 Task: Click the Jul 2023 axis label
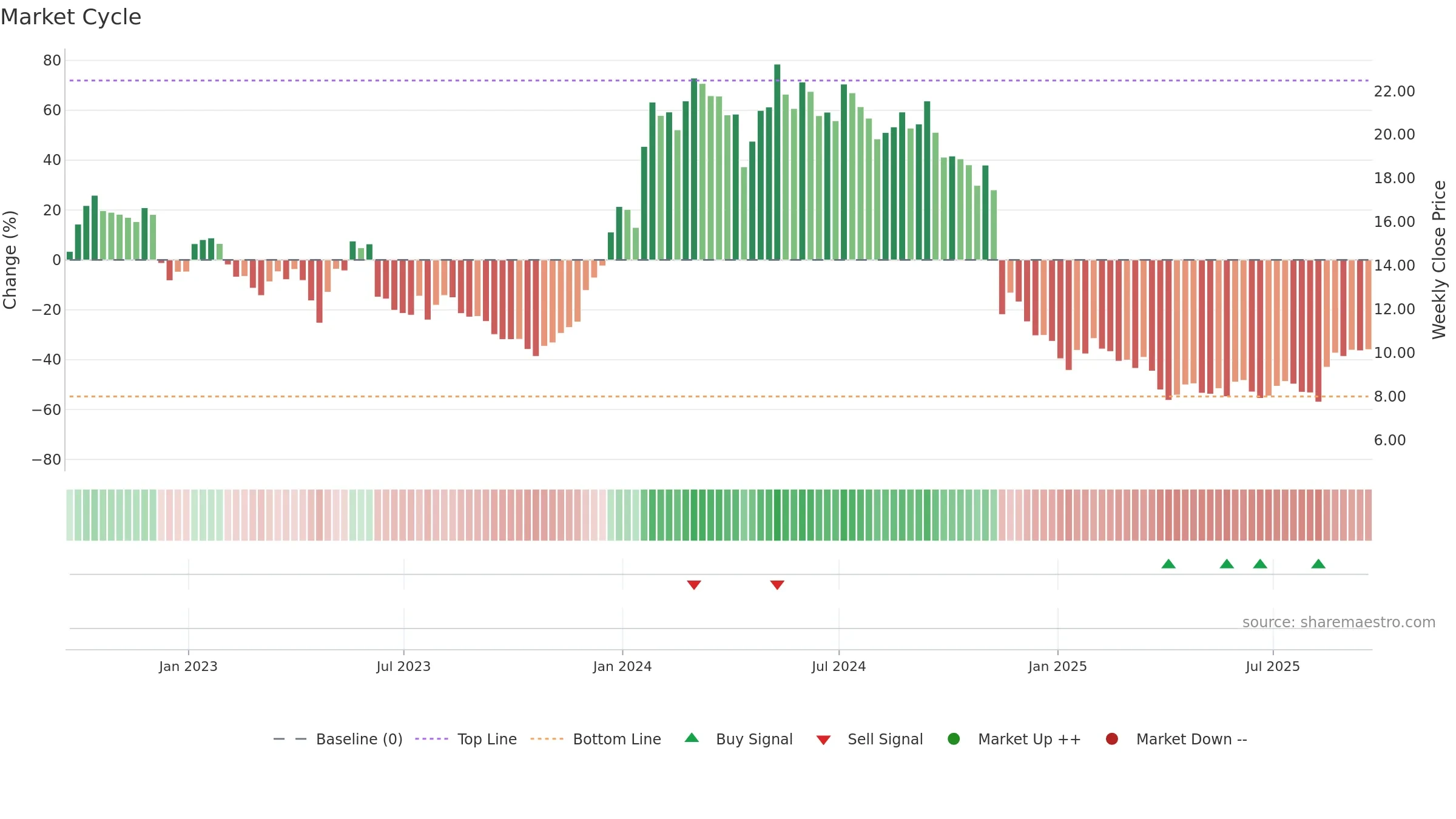click(403, 666)
